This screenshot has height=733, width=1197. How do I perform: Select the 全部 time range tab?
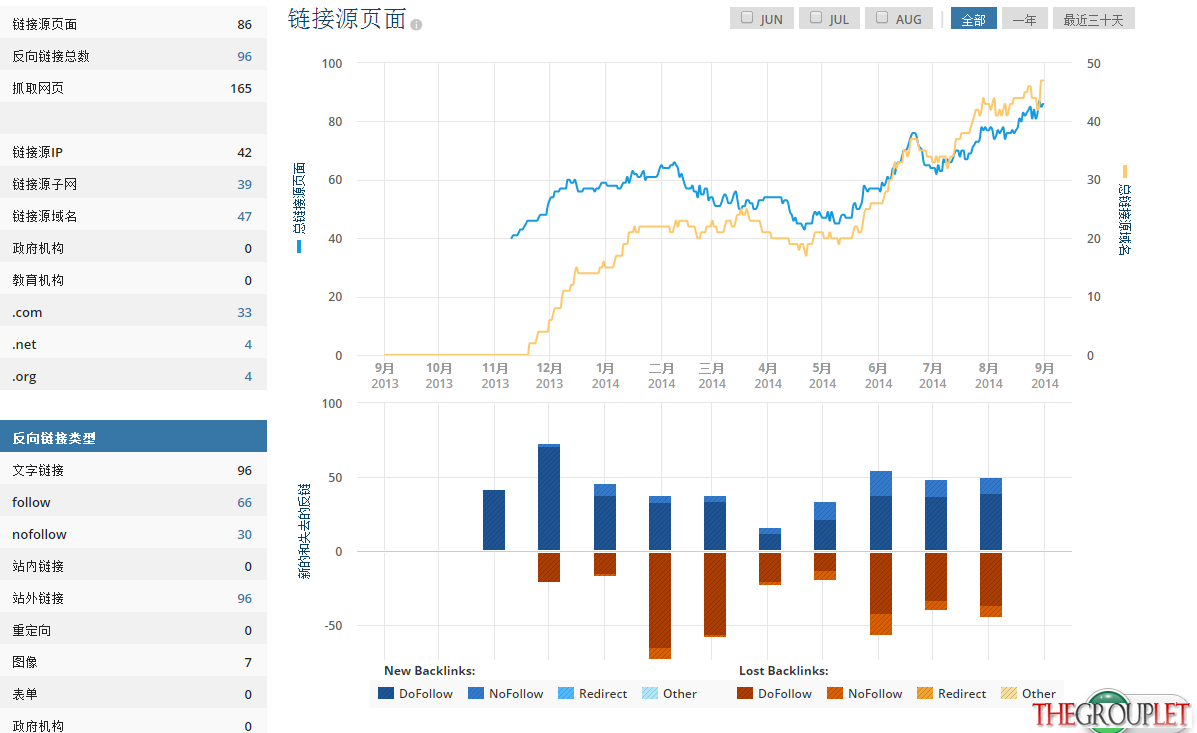tap(973, 19)
